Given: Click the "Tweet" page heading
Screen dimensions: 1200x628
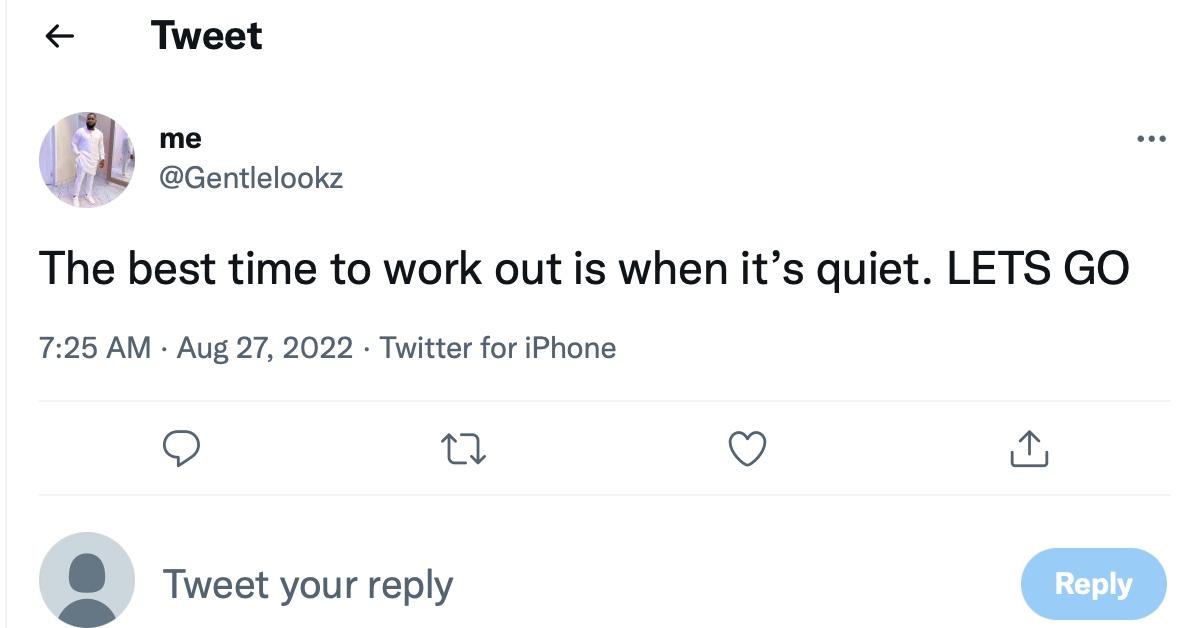Looking at the screenshot, I should (x=207, y=37).
